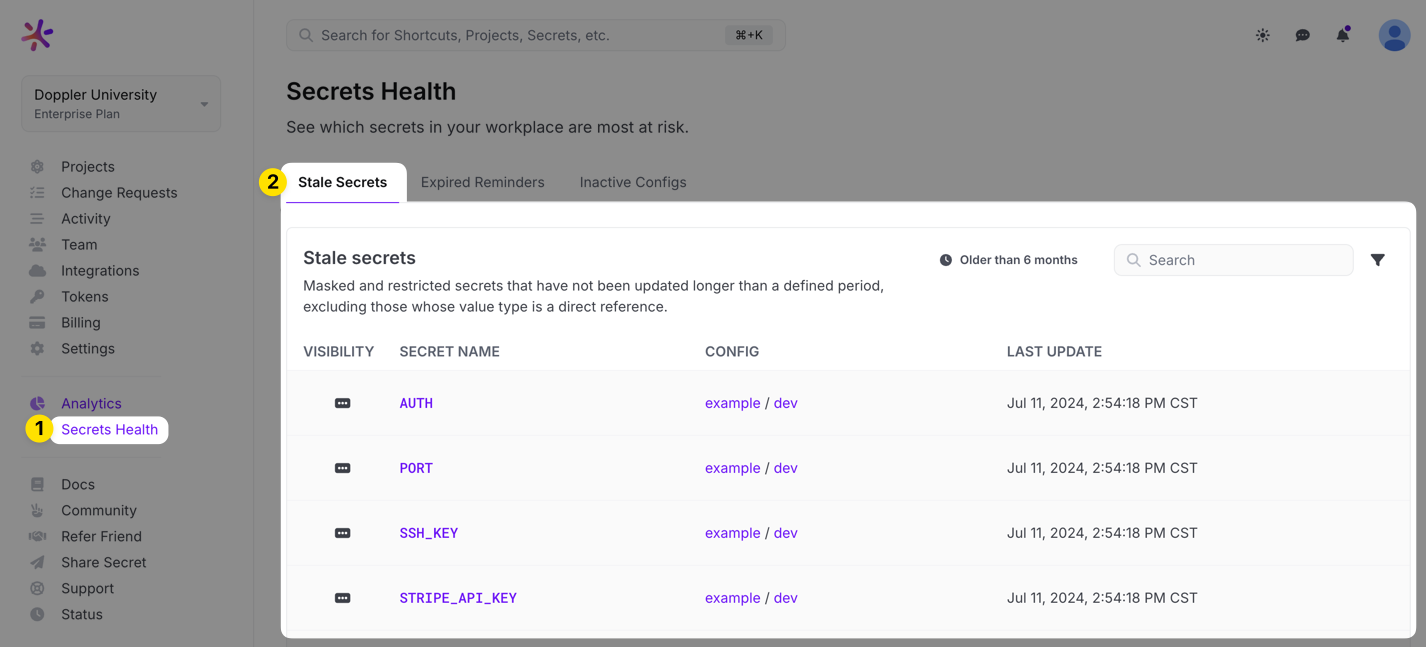The width and height of the screenshot is (1426, 647).
Task: Open the user avatar menu
Action: click(x=1394, y=35)
